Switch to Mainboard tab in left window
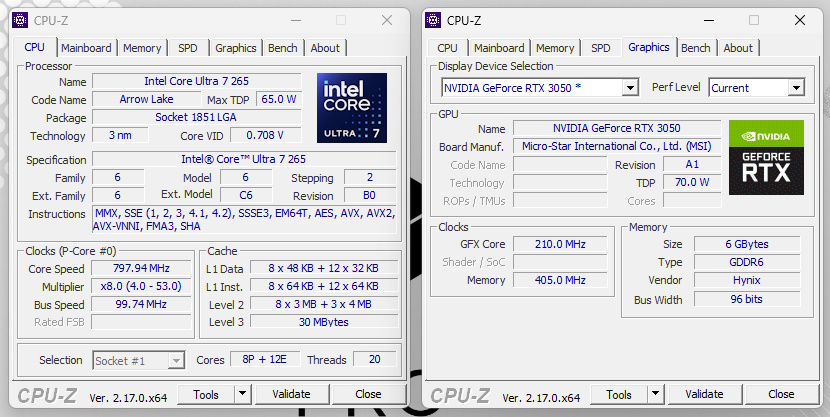The width and height of the screenshot is (830, 417). (86, 48)
